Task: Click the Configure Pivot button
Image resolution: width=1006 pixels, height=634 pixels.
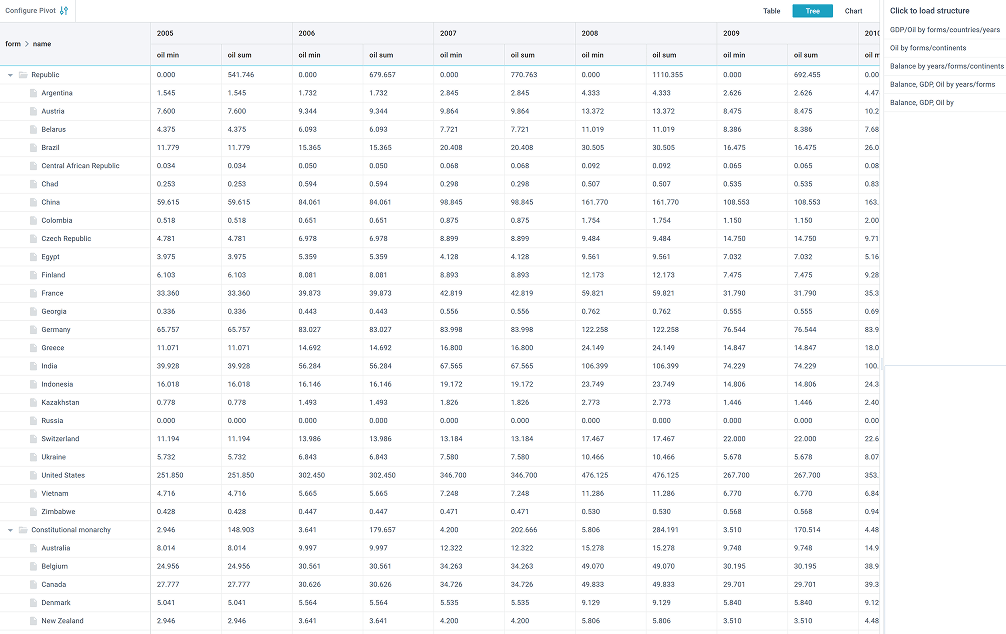Action: coord(37,11)
